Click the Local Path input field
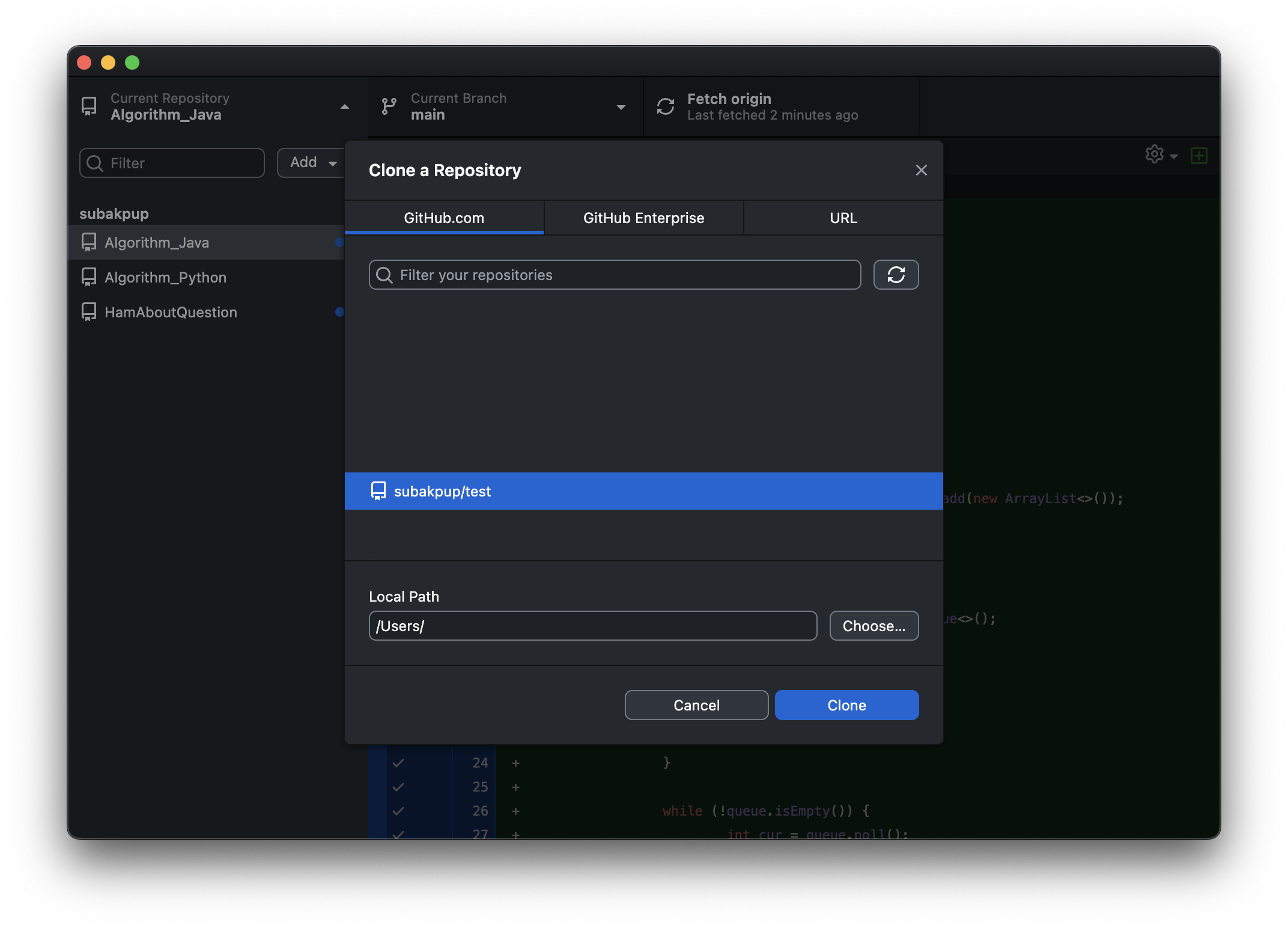 click(592, 626)
